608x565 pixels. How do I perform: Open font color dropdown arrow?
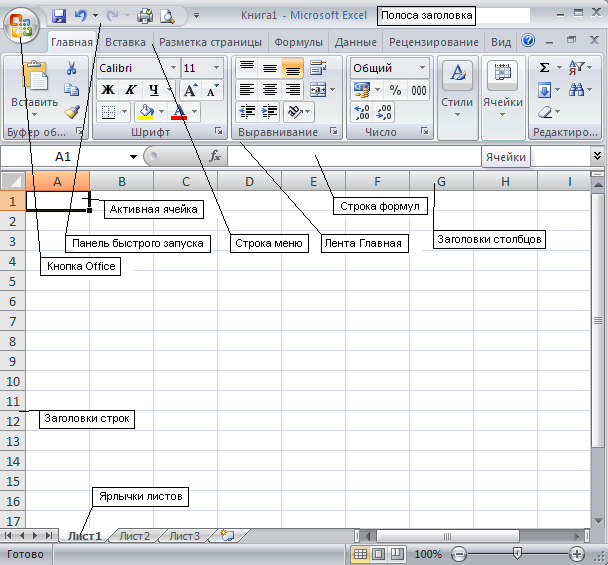click(x=195, y=112)
